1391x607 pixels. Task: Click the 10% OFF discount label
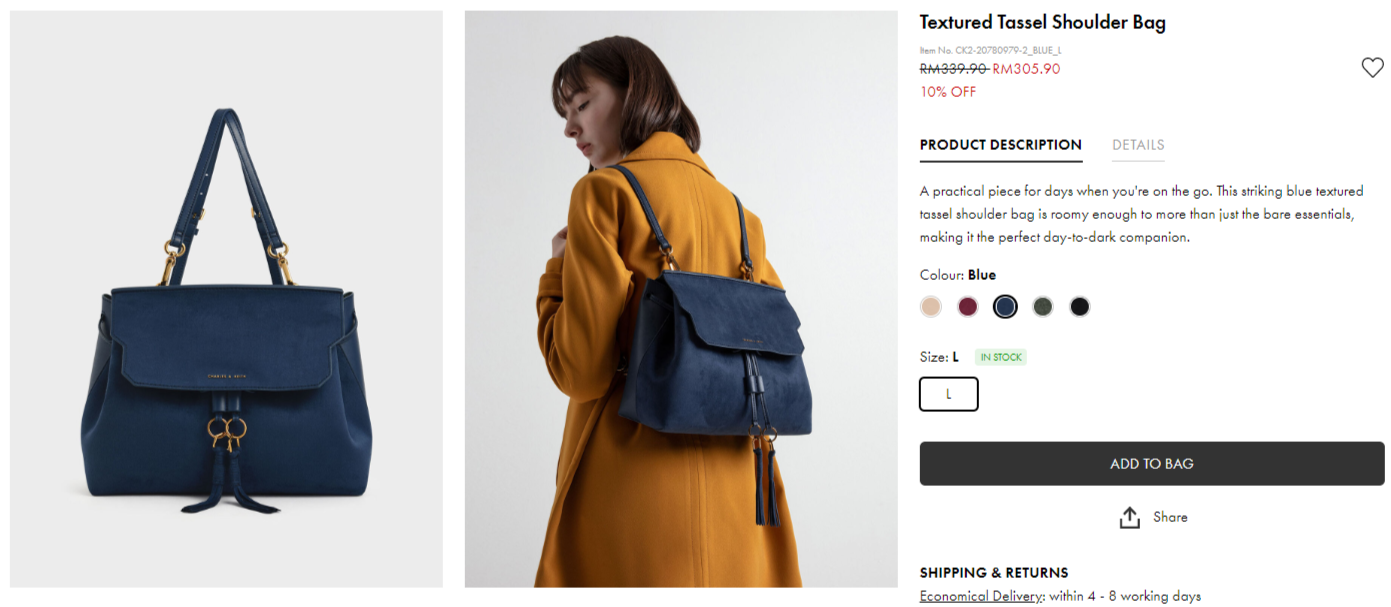[x=947, y=92]
